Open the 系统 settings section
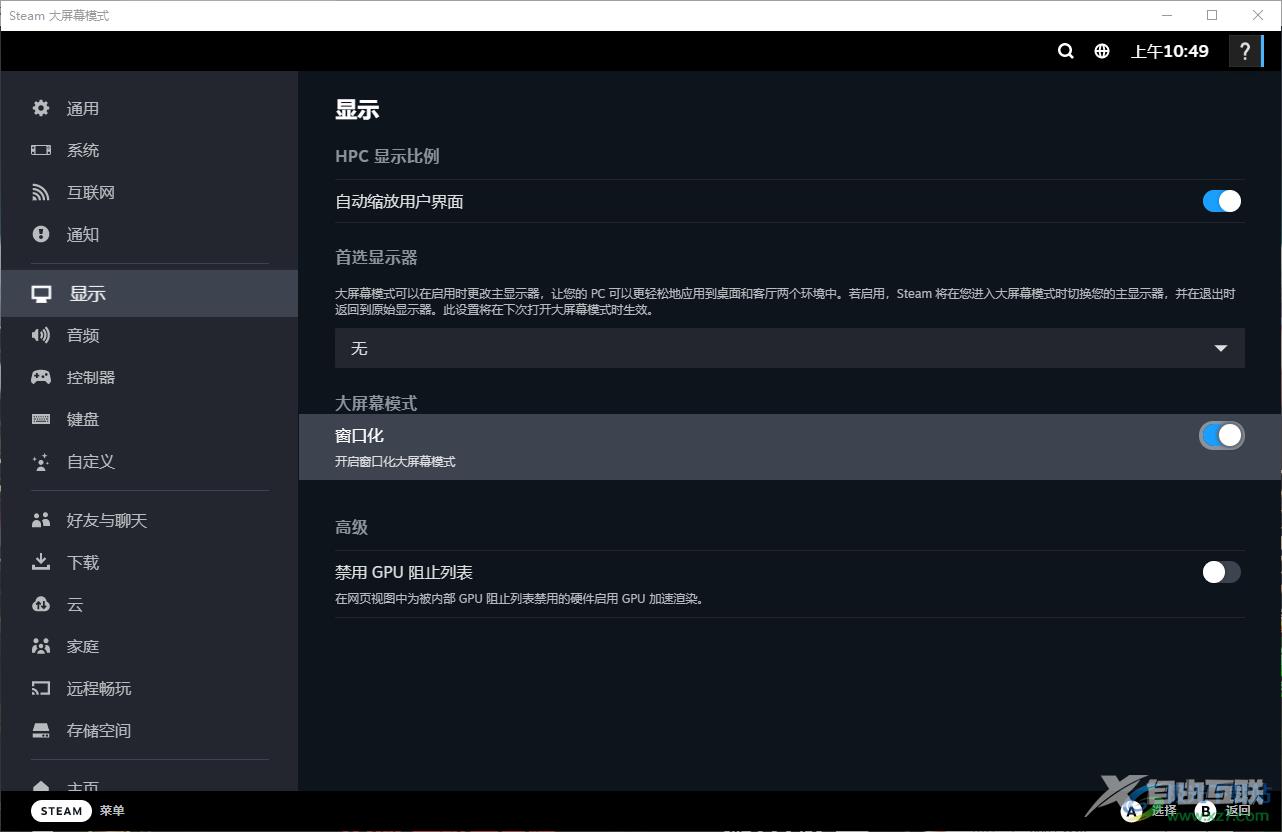 (149, 150)
